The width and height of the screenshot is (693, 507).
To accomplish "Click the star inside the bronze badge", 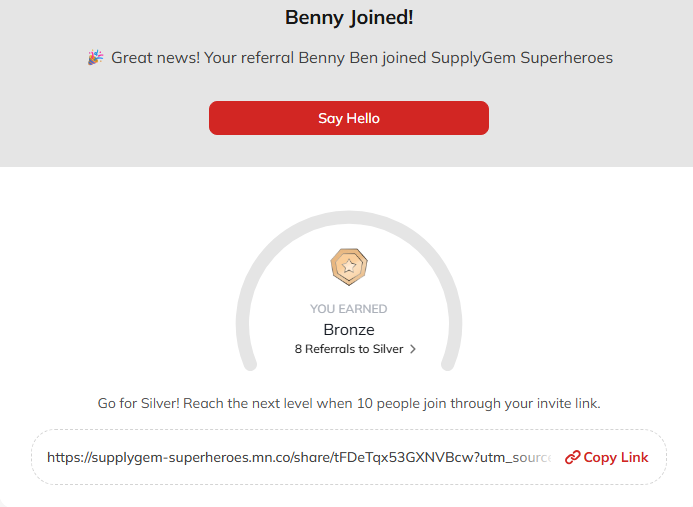I will pos(349,266).
